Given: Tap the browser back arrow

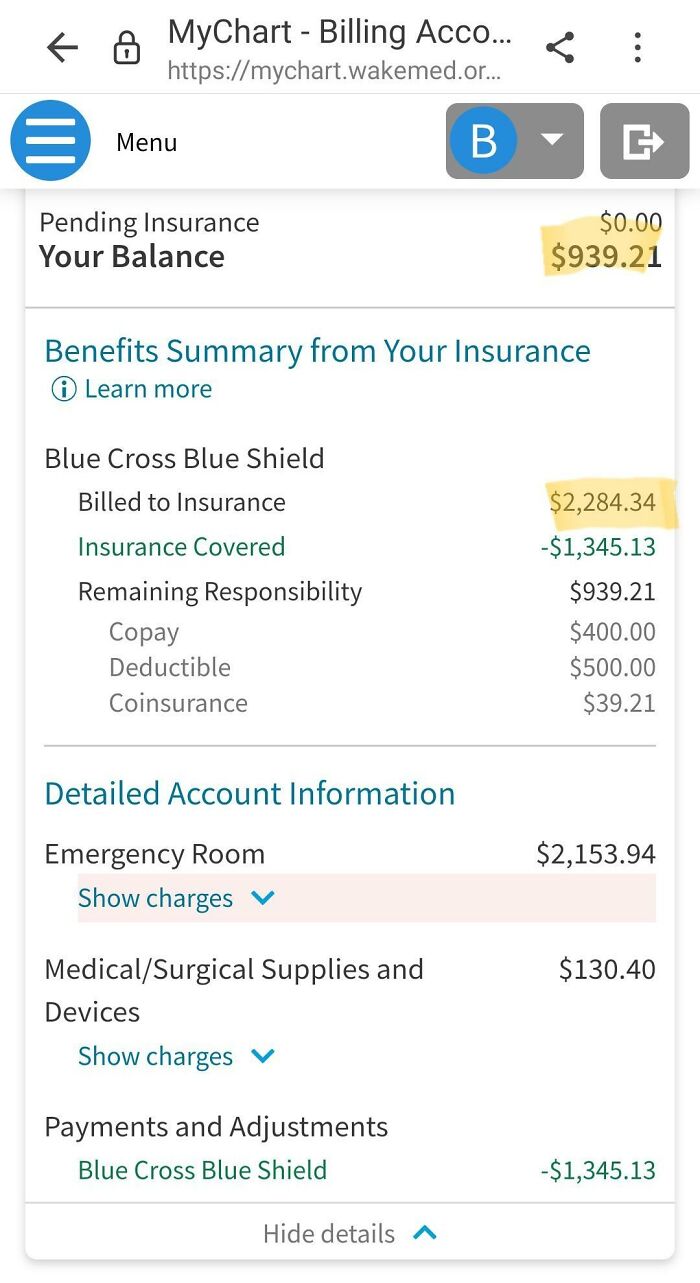Looking at the screenshot, I should (x=62, y=47).
